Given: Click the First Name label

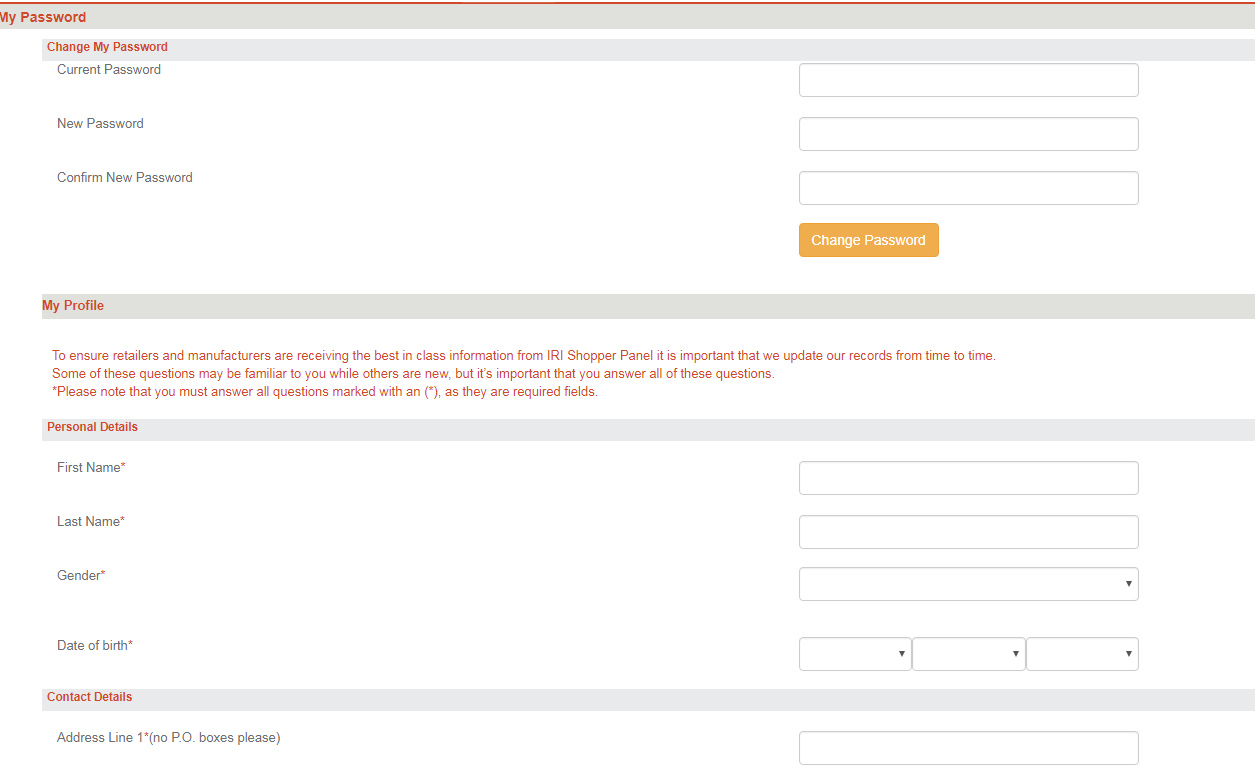Looking at the screenshot, I should (x=90, y=468).
